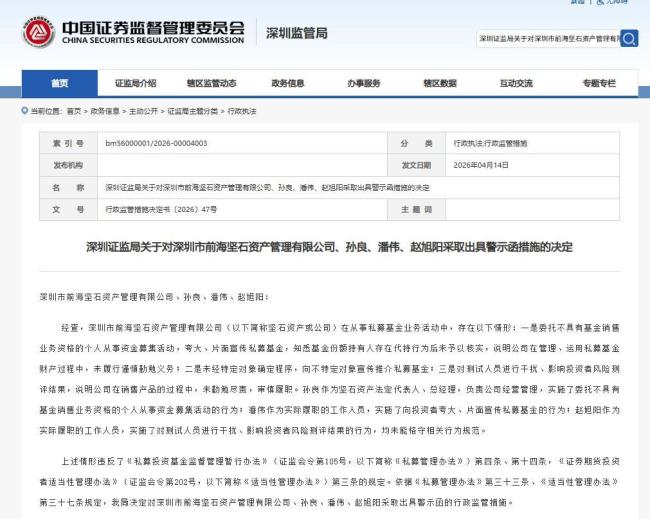This screenshot has width=650, height=519.
Task: Click the 深圳监管局 header title
Action: point(297,33)
